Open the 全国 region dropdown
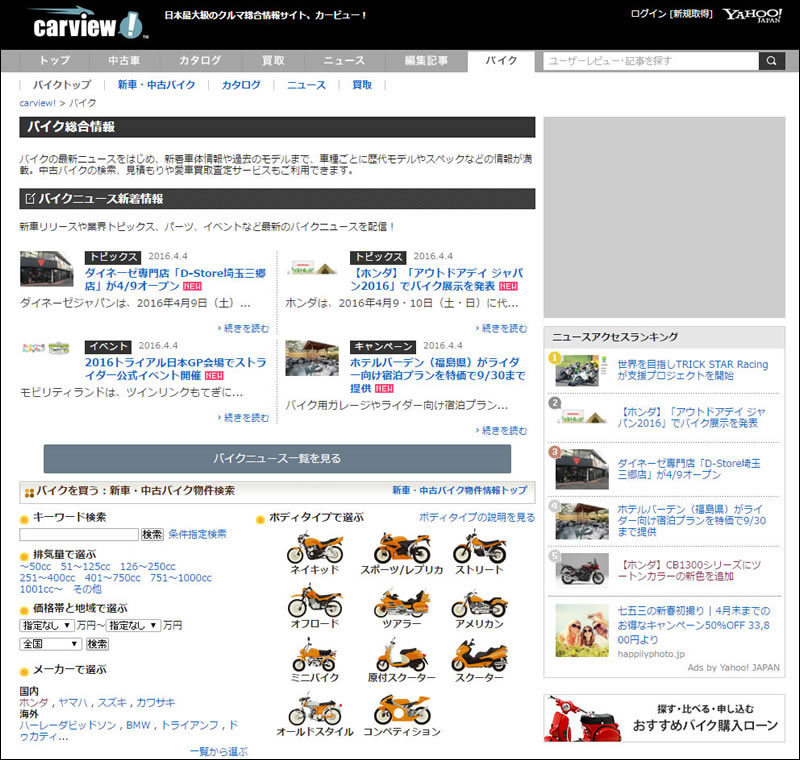 50,644
